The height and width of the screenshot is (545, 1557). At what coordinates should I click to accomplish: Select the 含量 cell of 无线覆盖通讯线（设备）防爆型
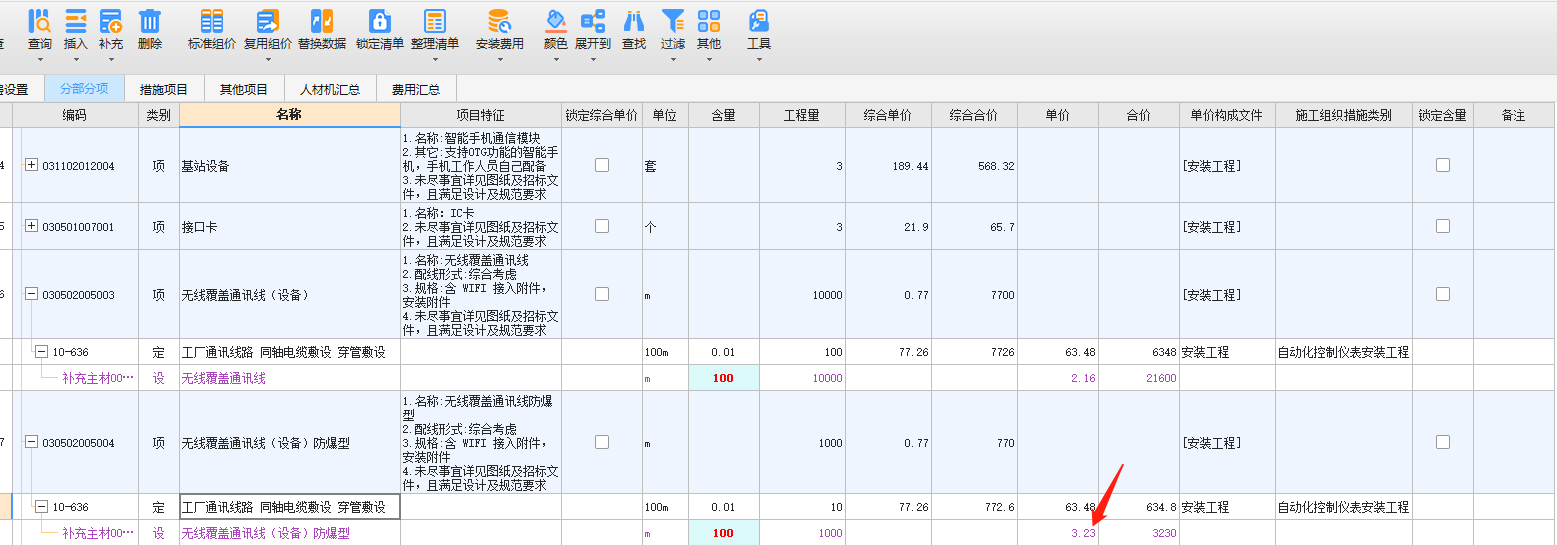pos(723,533)
